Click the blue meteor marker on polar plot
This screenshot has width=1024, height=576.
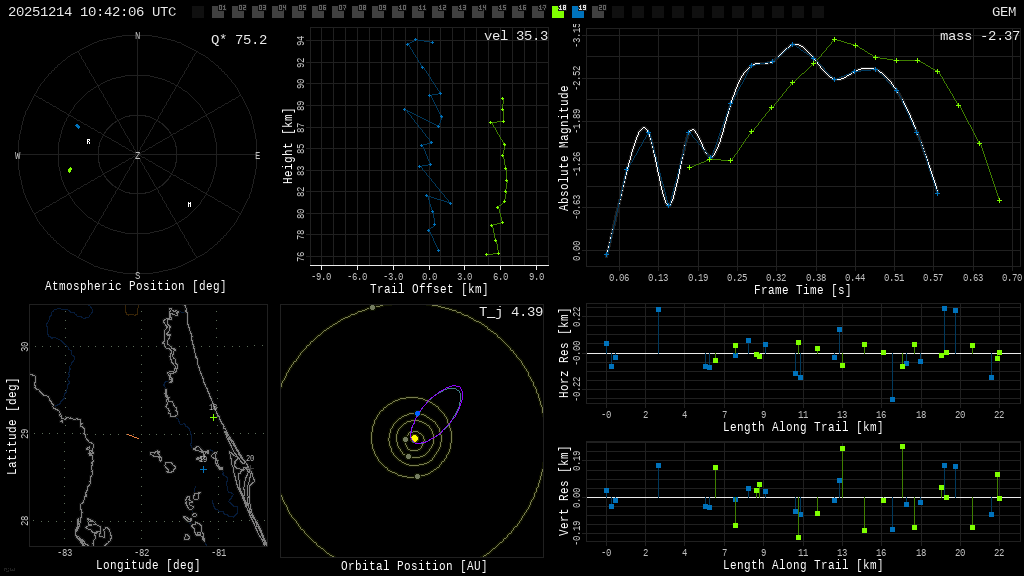(78, 126)
